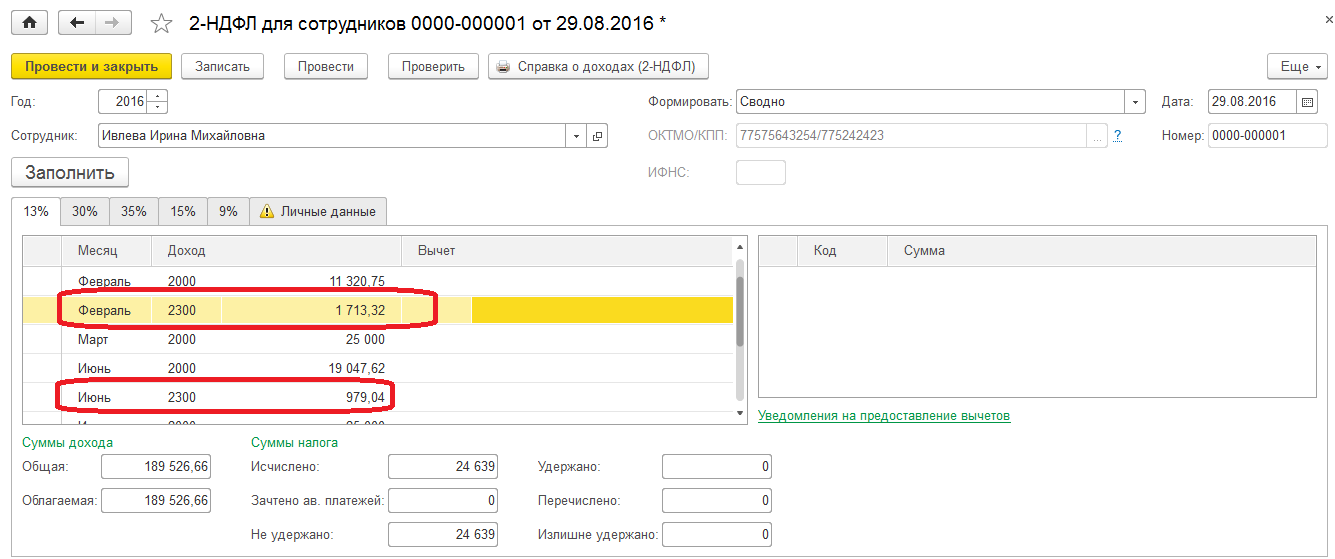Print Справка о доходах (2-НДФЛ)
Viewport: 1335px width, 559px height.
[x=598, y=67]
